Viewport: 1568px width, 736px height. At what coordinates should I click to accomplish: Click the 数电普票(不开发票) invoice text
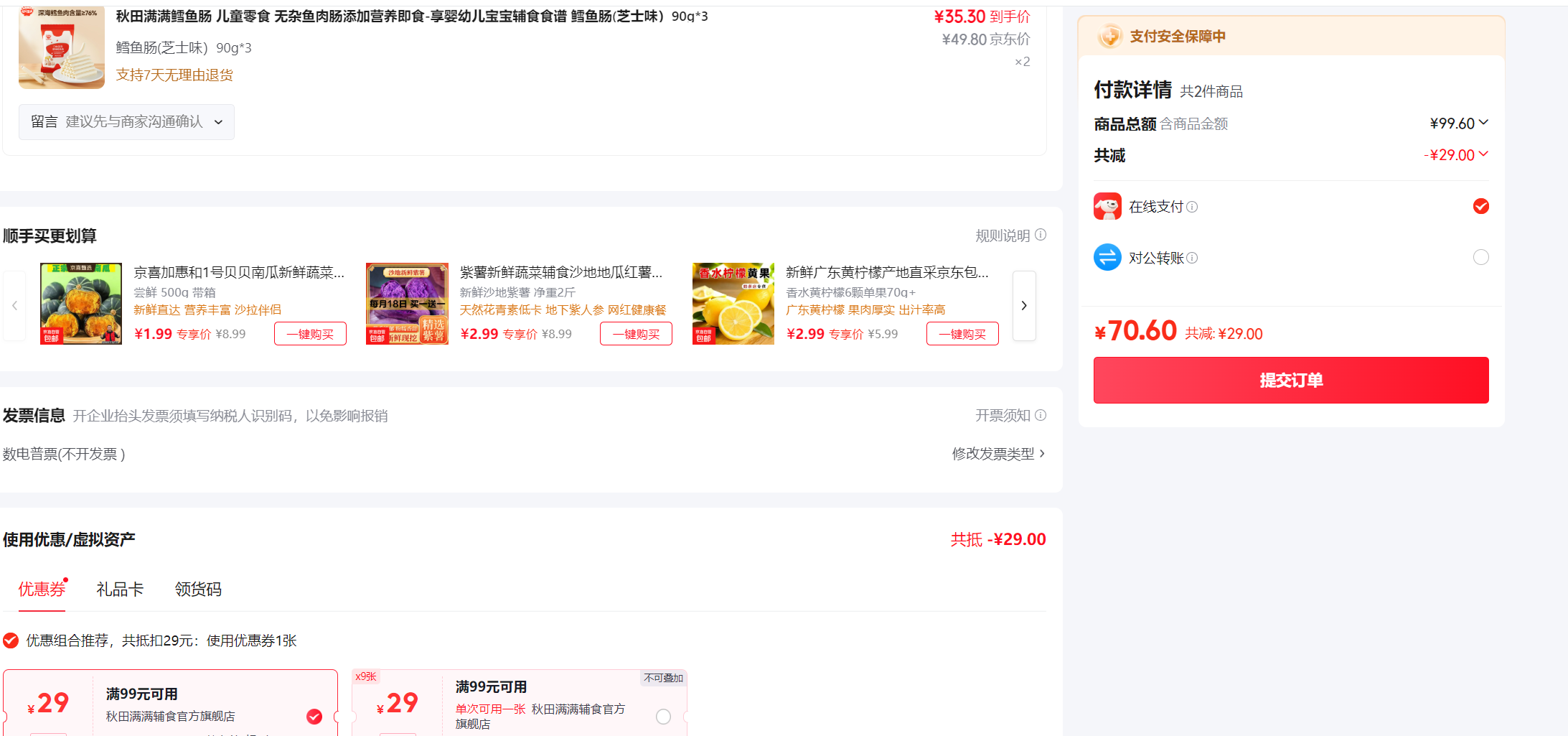[64, 454]
